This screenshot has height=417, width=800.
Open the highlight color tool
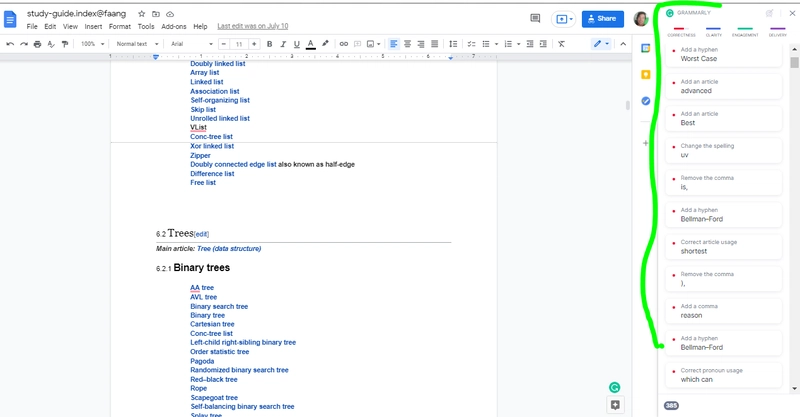click(325, 44)
